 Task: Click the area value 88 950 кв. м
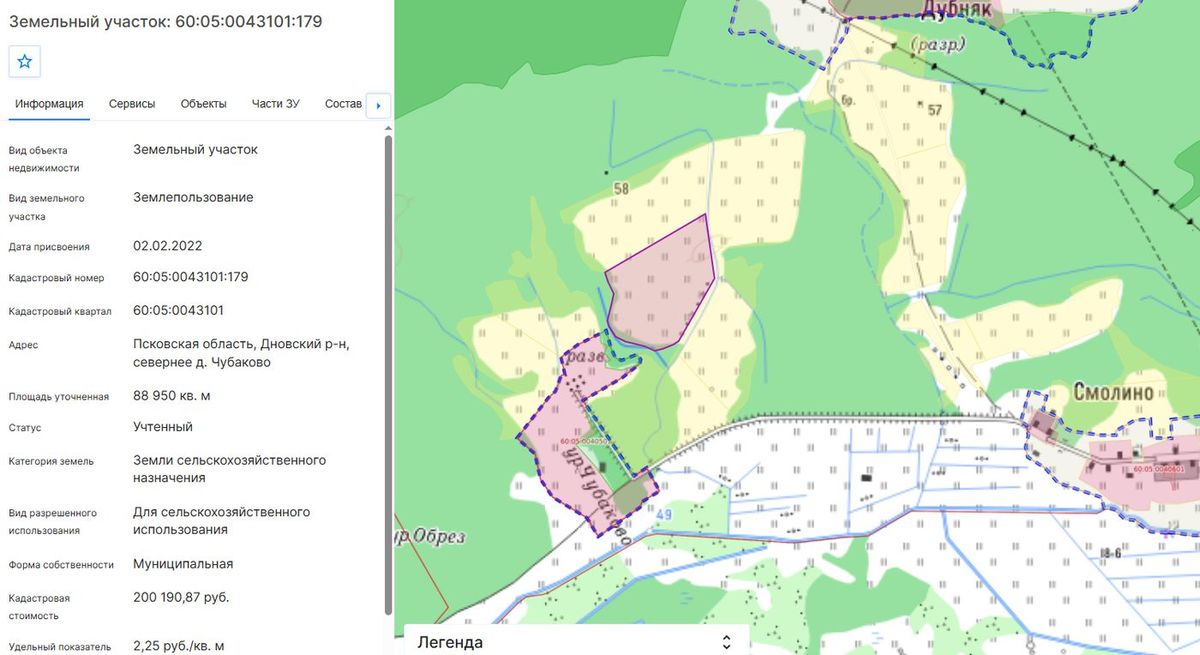pyautogui.click(x=172, y=395)
